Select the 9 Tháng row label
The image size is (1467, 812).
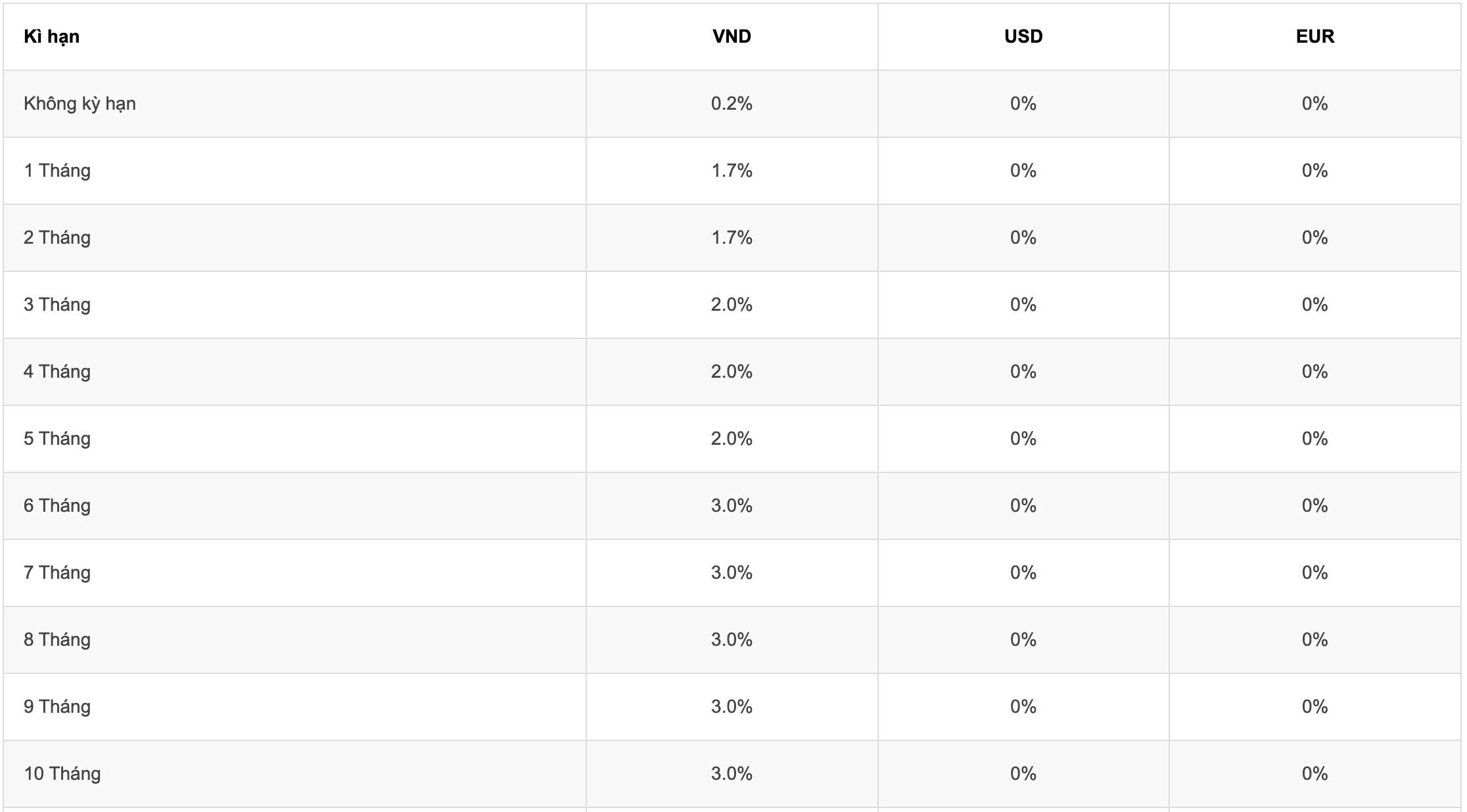pyautogui.click(x=57, y=707)
